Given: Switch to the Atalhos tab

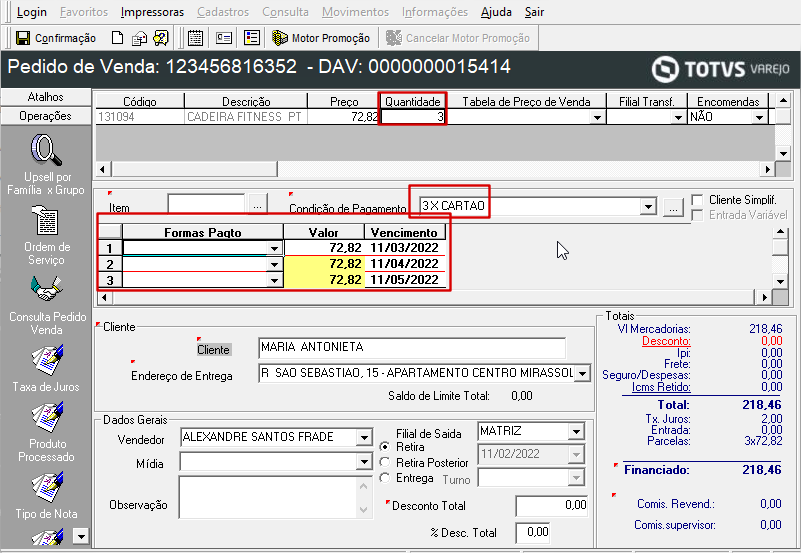Looking at the screenshot, I should click(45, 97).
